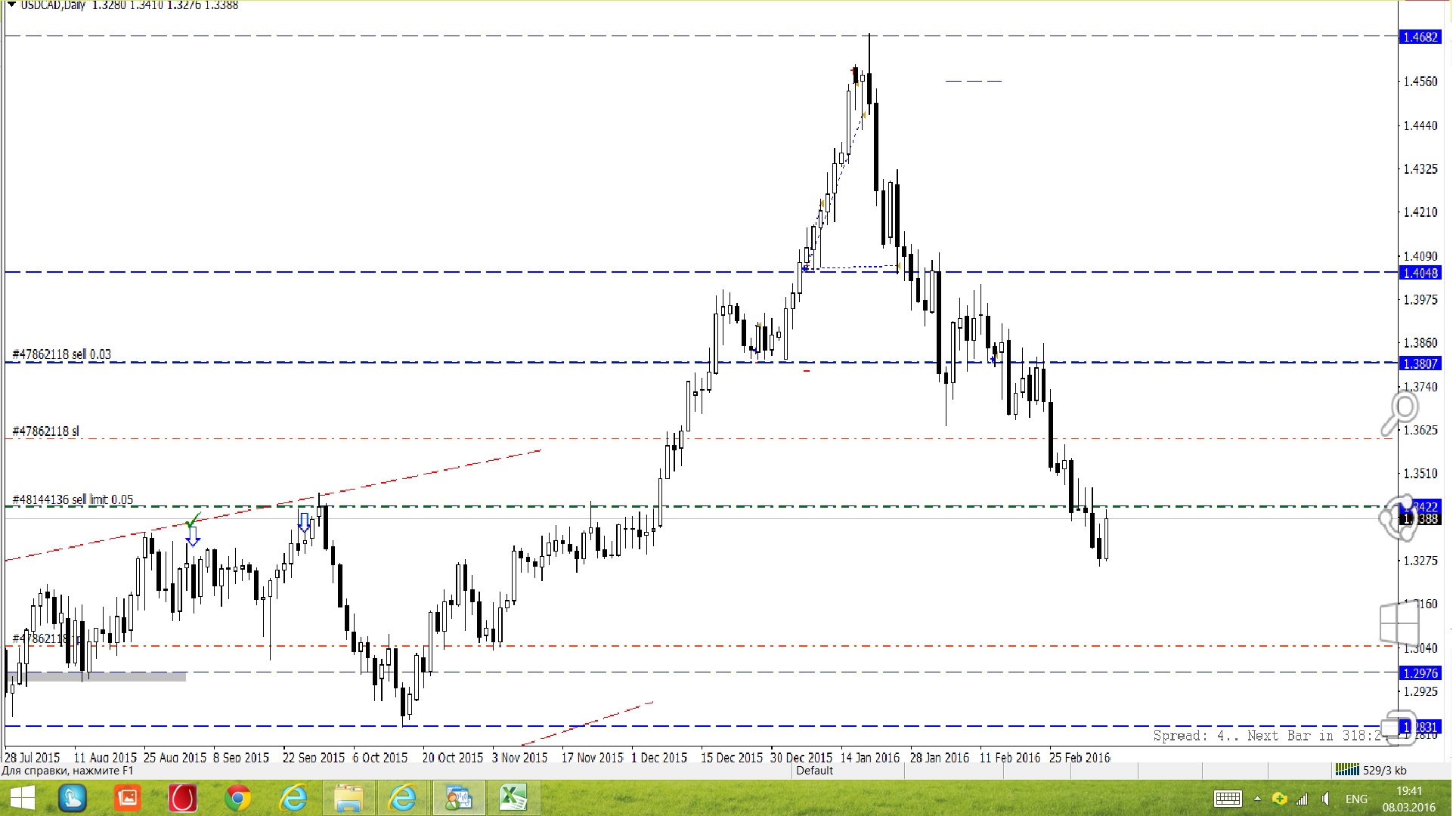Click the 1.4560 price axis value
Viewport: 1456px width, 816px height.
click(x=1420, y=82)
